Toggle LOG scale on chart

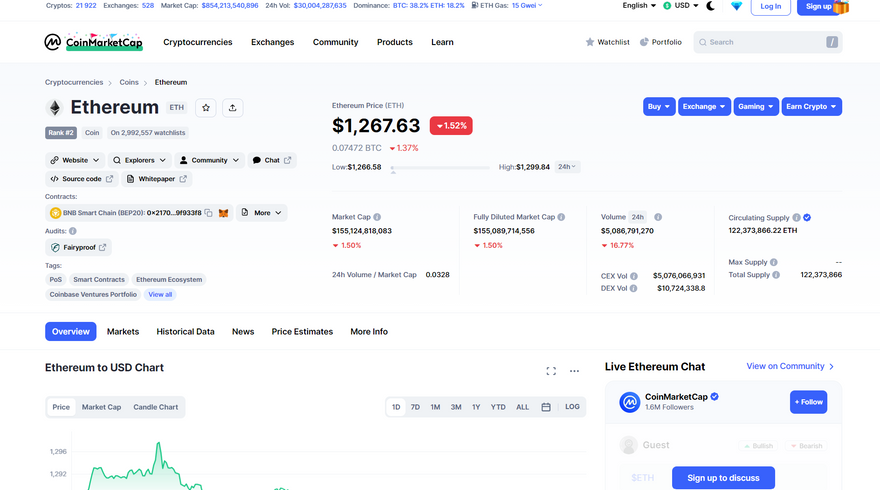point(572,407)
